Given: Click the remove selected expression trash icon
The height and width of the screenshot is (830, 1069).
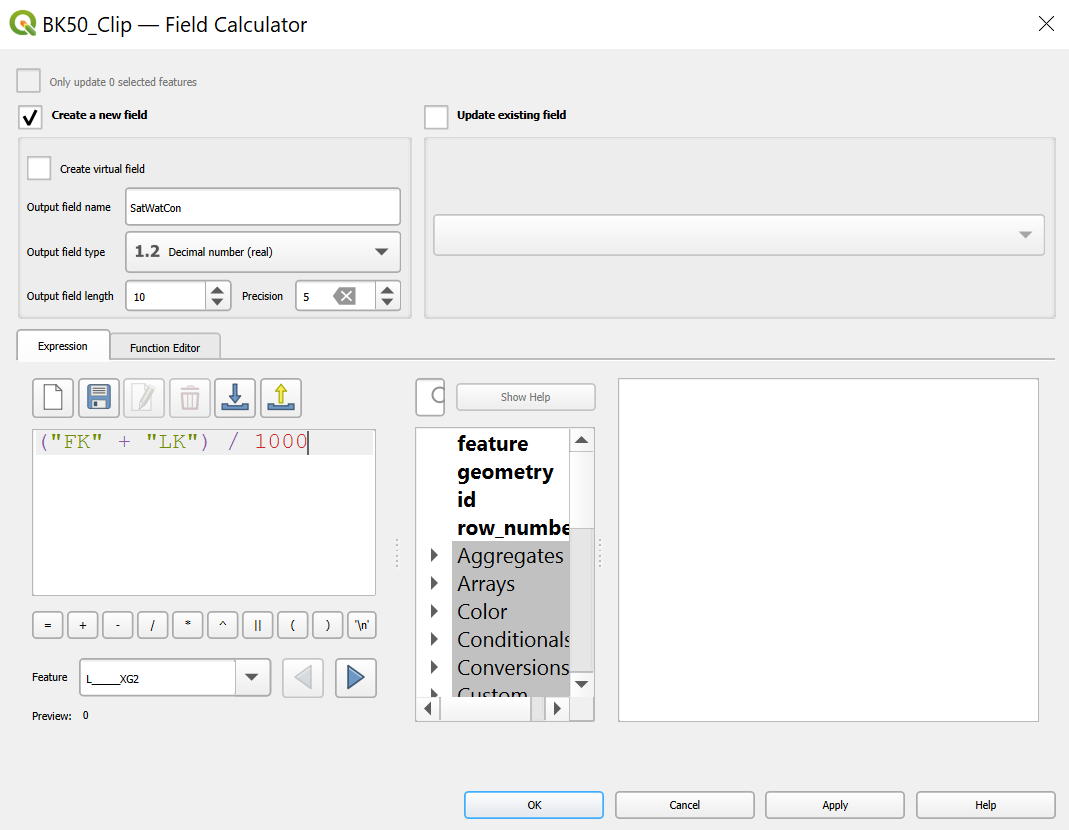Looking at the screenshot, I should [x=190, y=398].
